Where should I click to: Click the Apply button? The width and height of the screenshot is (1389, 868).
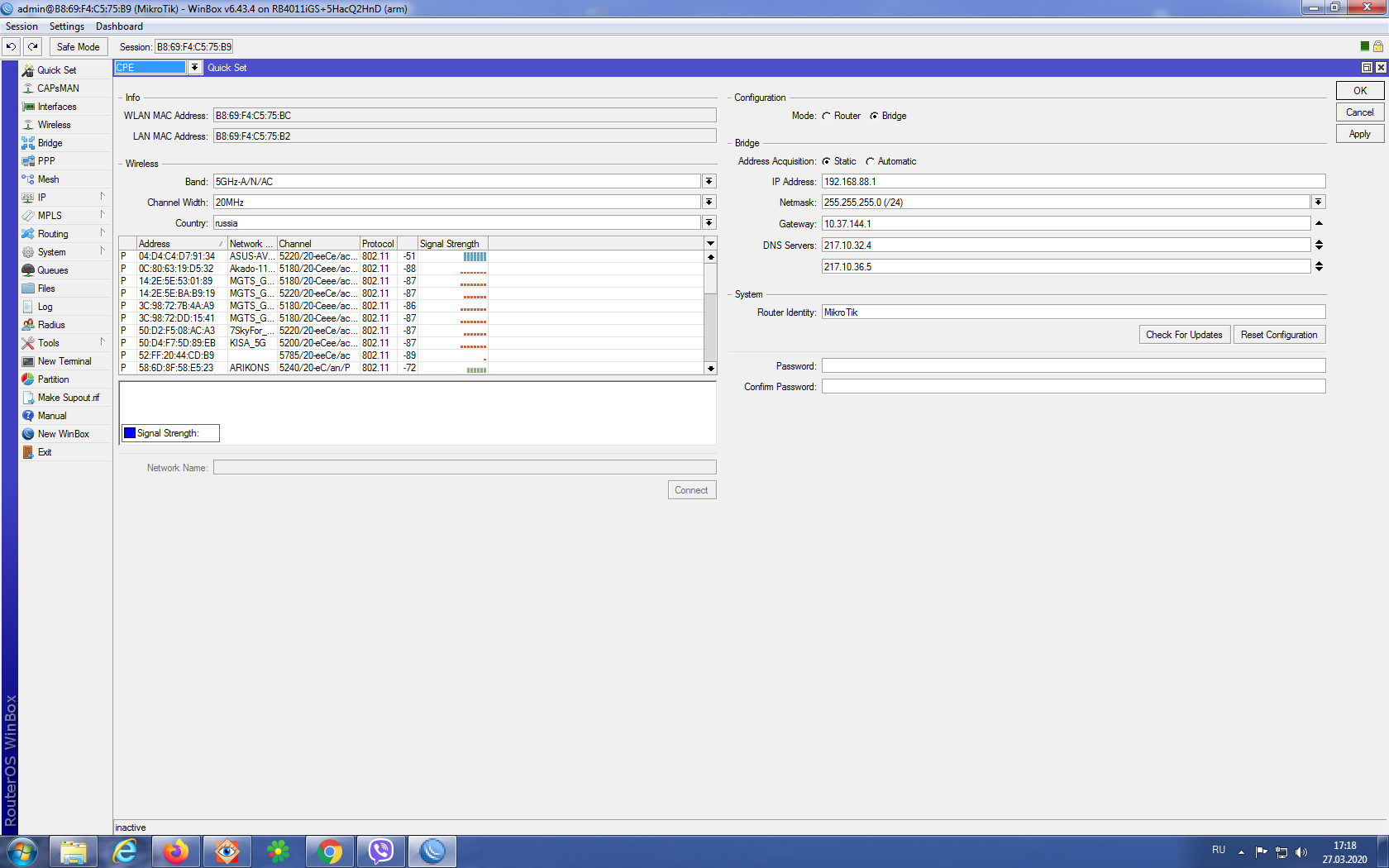(1360, 134)
